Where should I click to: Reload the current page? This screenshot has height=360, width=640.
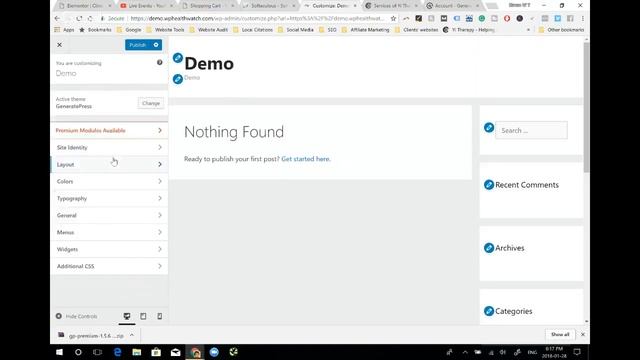[x=79, y=18]
